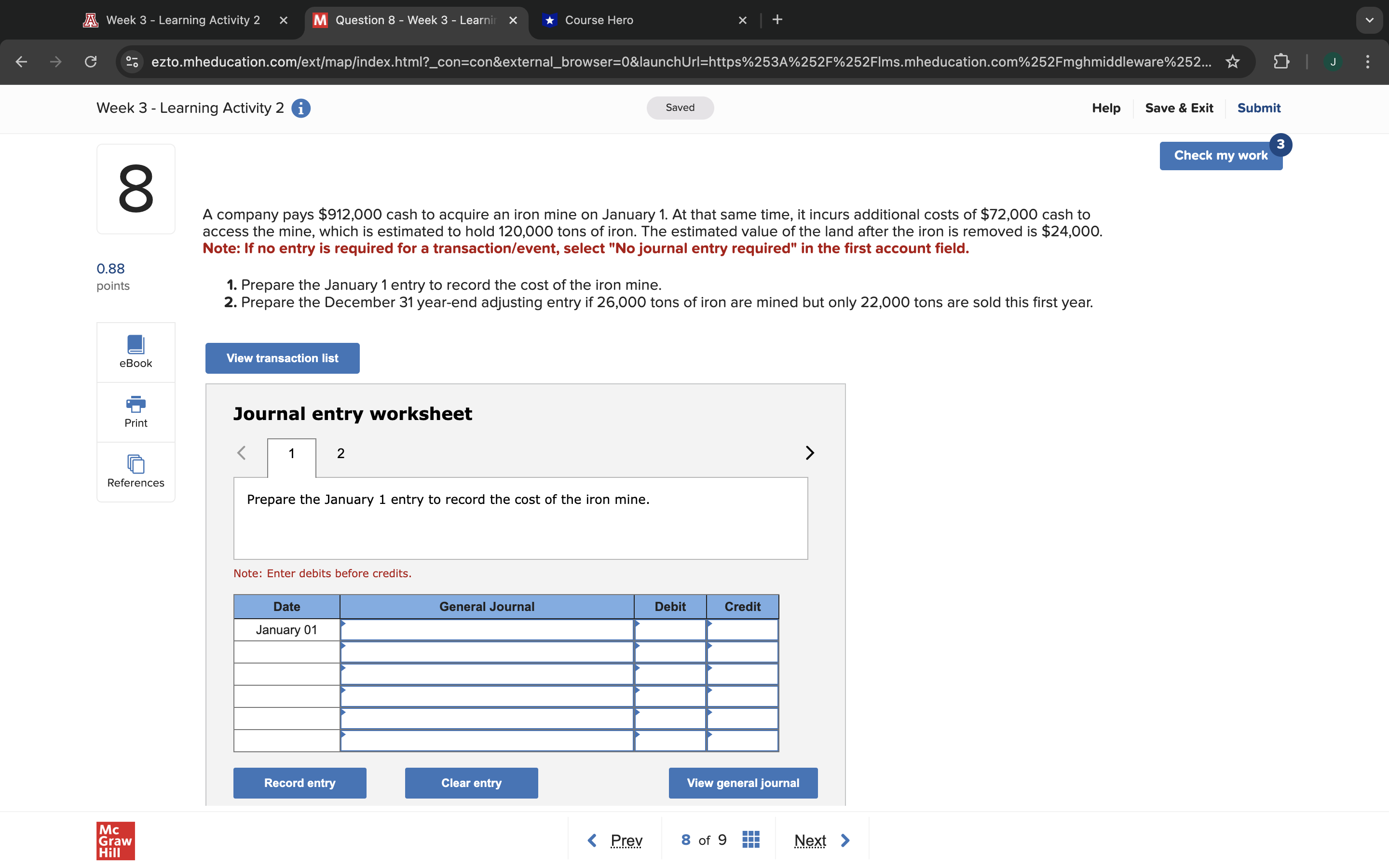The image size is (1389, 868).
Task: Expand the browser tab search chevron
Action: click(x=1370, y=20)
